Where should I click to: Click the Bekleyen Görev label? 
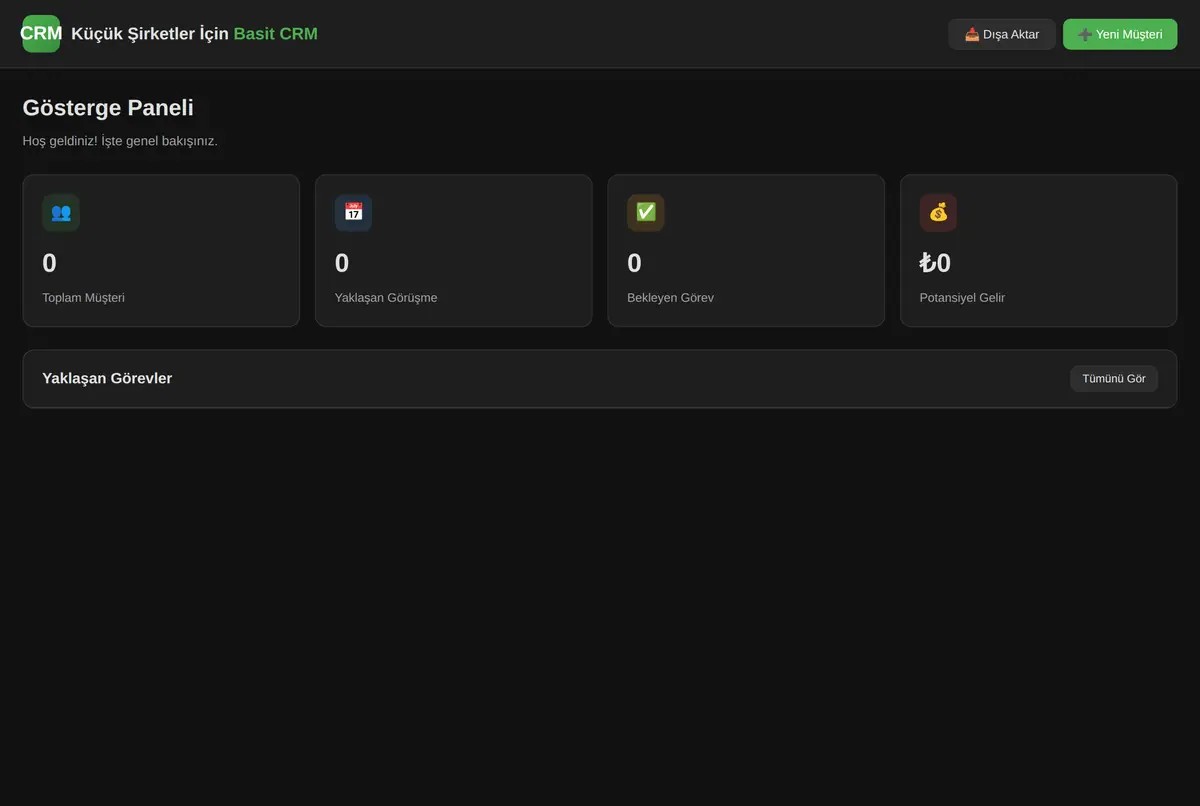point(670,298)
